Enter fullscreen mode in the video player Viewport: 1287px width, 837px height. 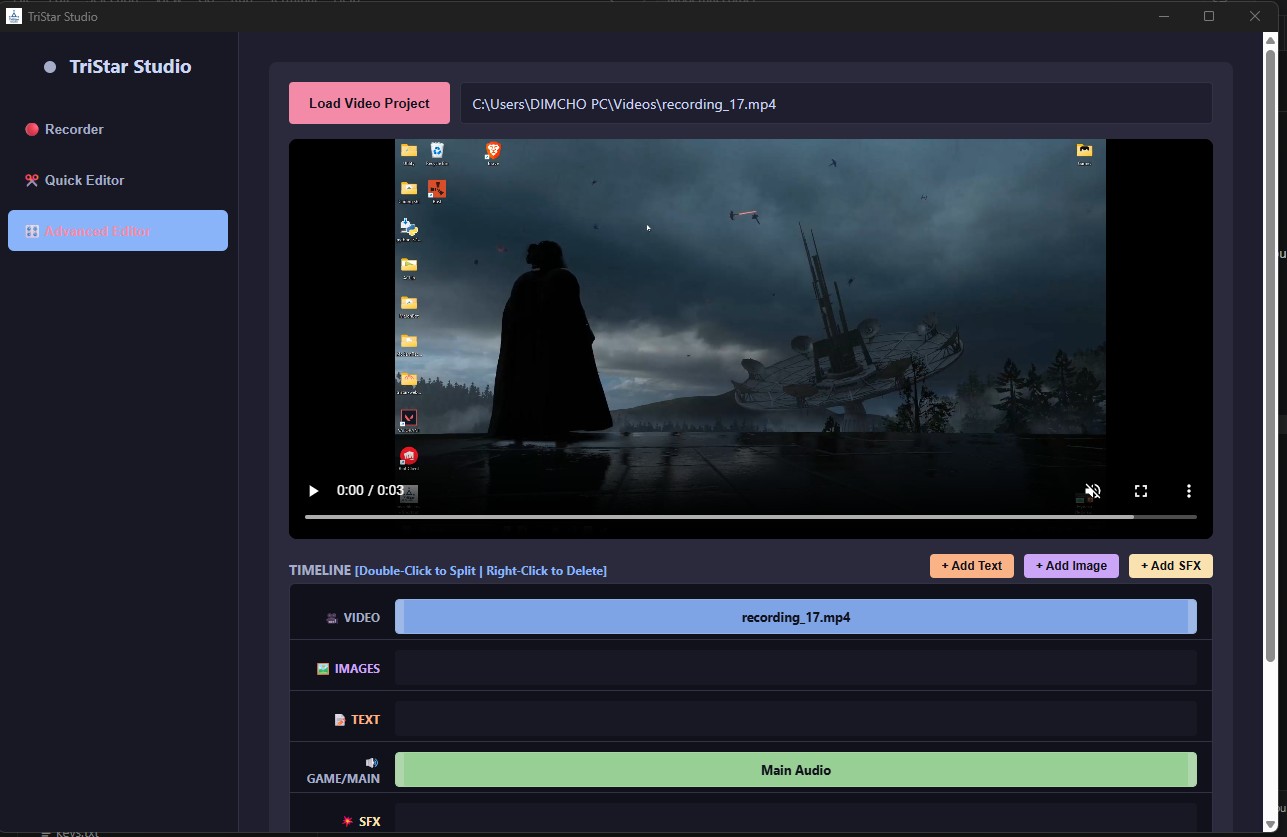click(x=1141, y=491)
